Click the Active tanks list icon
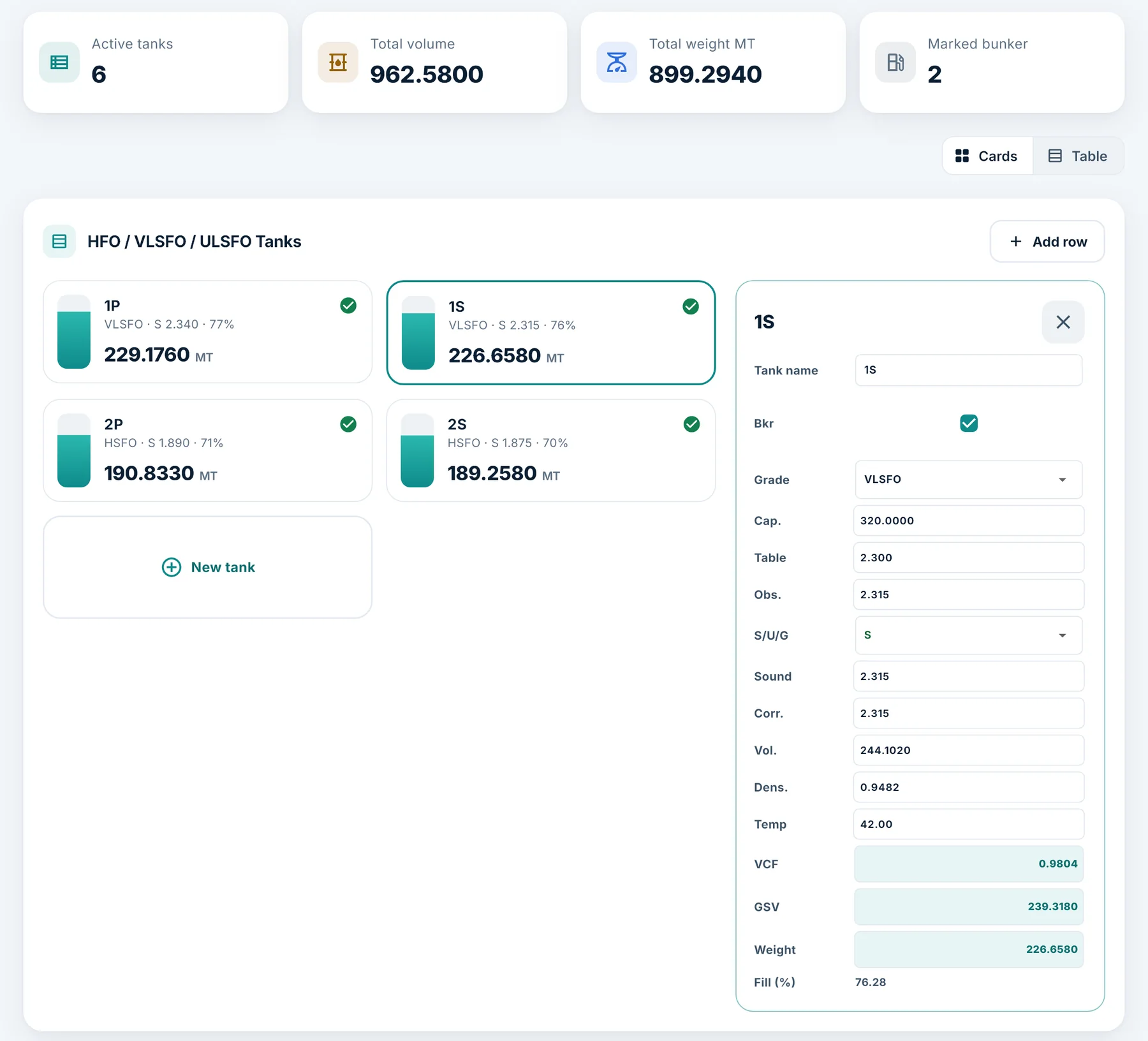 click(59, 63)
